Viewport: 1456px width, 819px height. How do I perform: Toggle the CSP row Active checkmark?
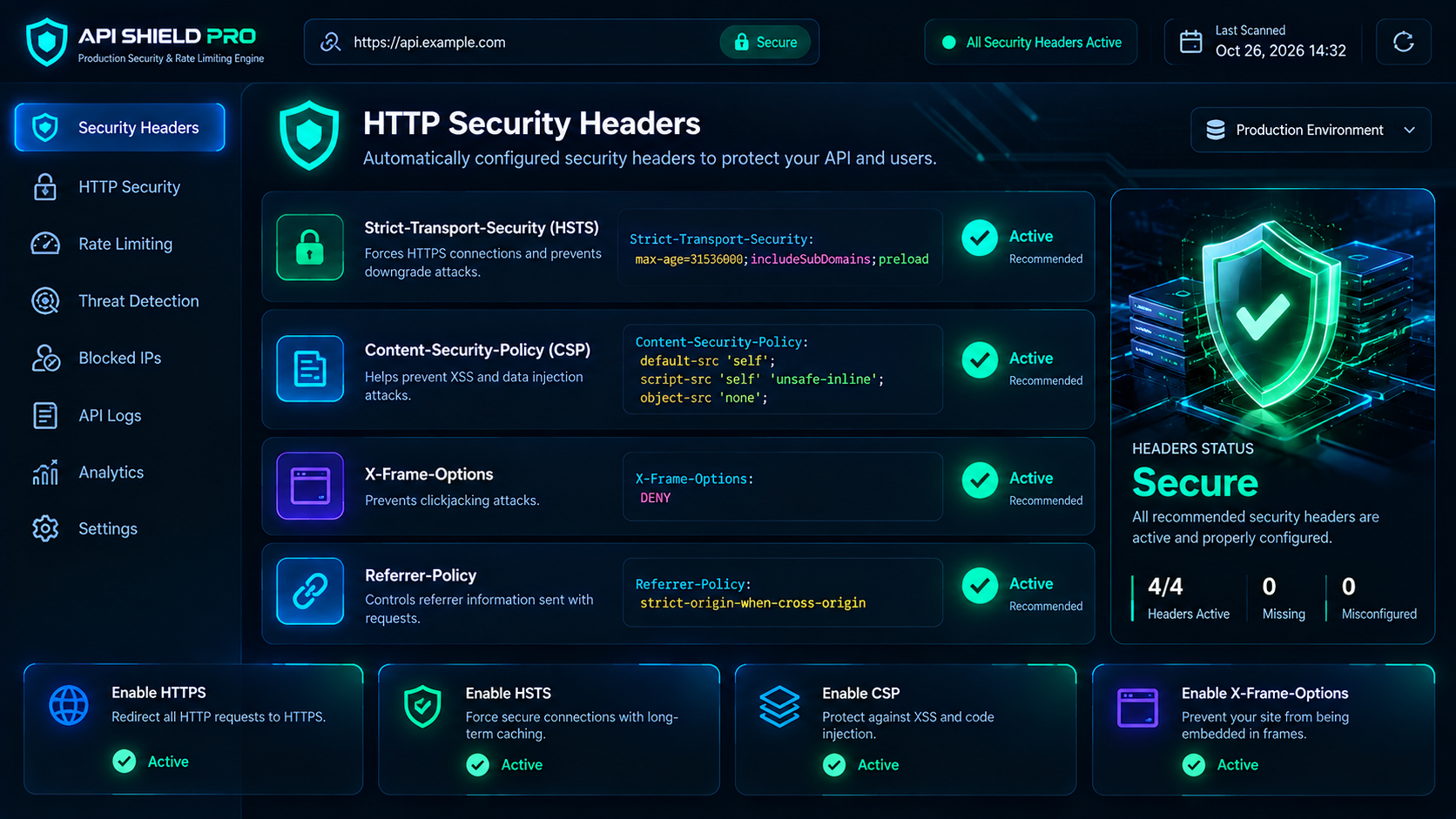point(980,359)
